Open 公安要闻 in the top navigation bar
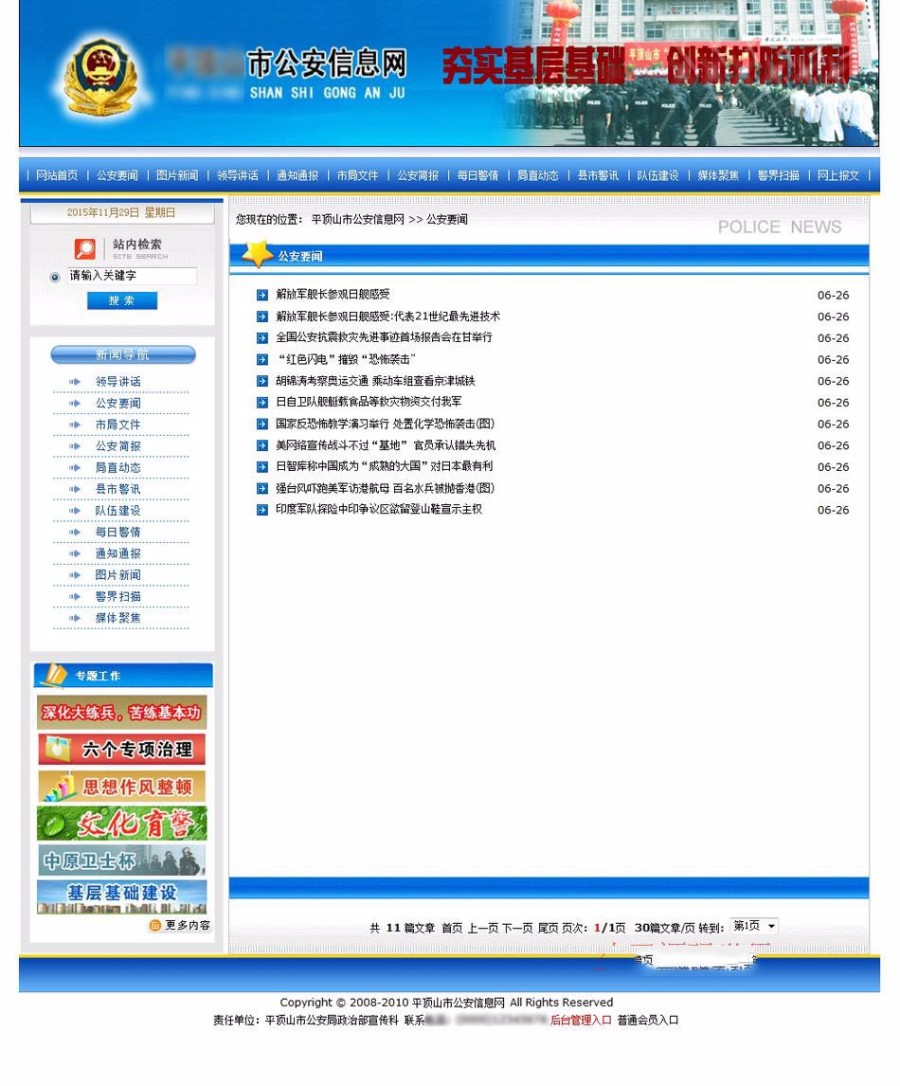Screen dimensions: 900x1086 coord(117,175)
